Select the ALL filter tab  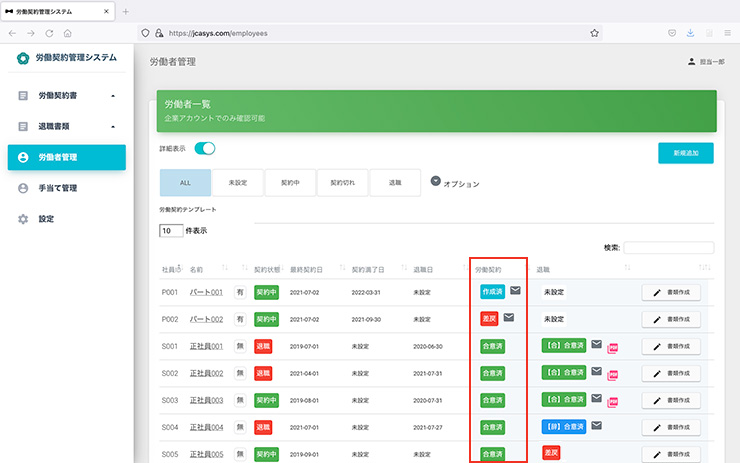coord(185,183)
